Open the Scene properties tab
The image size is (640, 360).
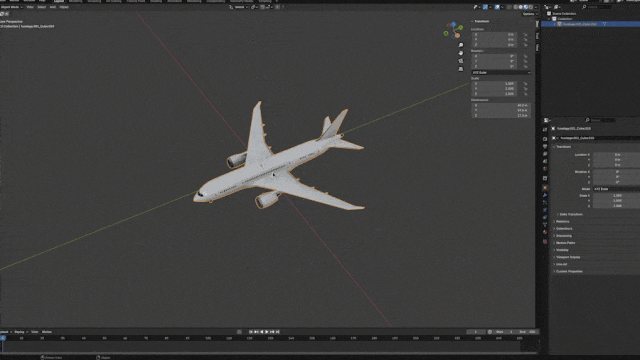pos(545,161)
